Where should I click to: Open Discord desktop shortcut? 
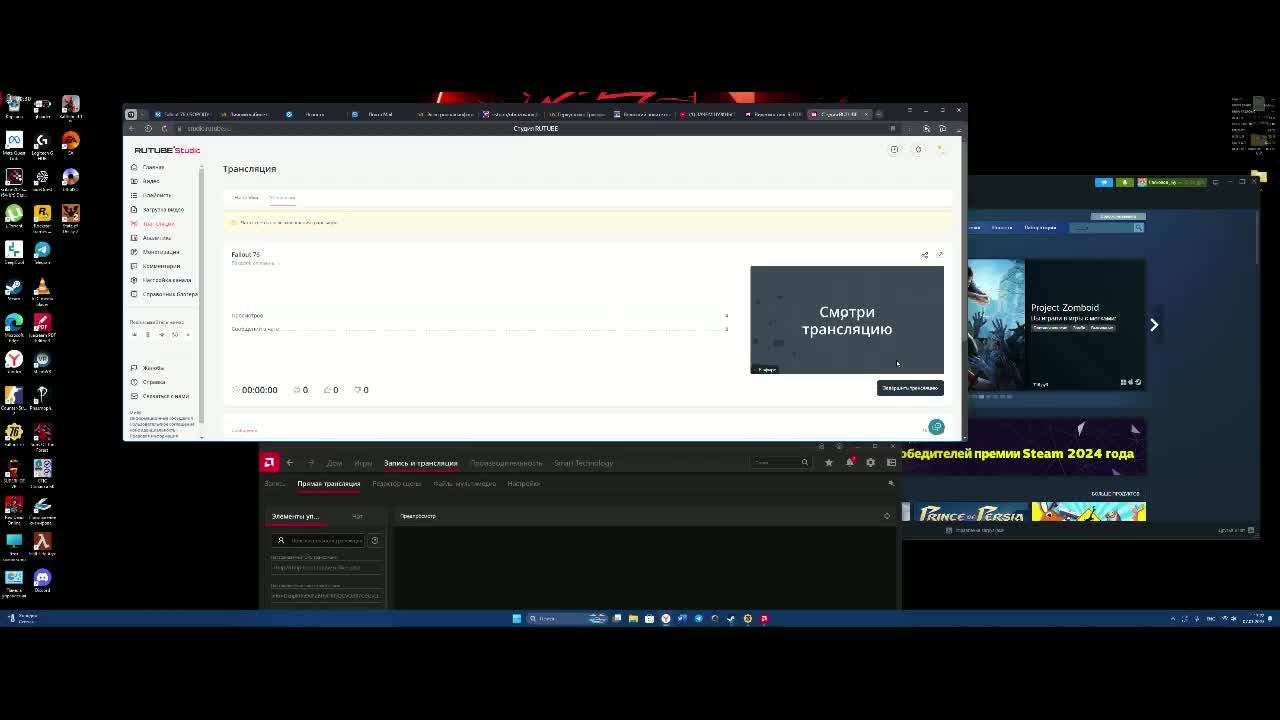pos(42,581)
